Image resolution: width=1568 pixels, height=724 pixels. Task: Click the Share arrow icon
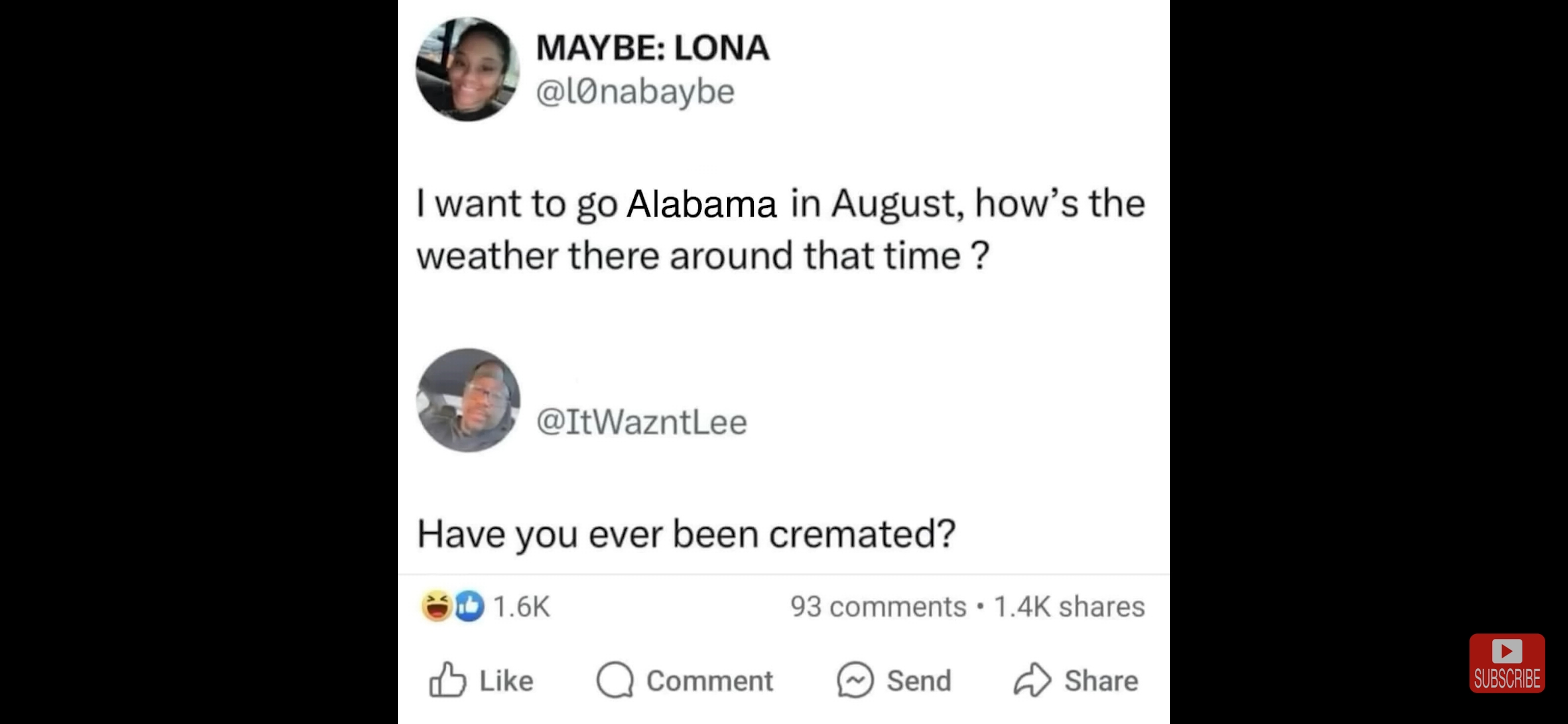pyautogui.click(x=1032, y=680)
